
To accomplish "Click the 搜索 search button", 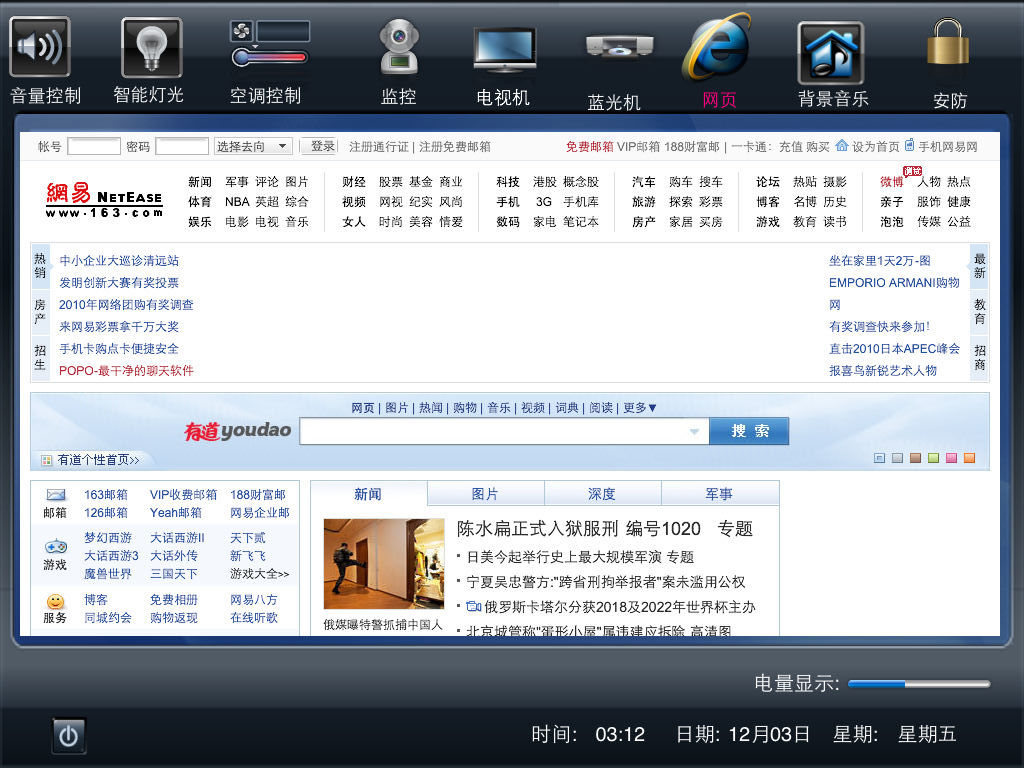I will (x=749, y=431).
